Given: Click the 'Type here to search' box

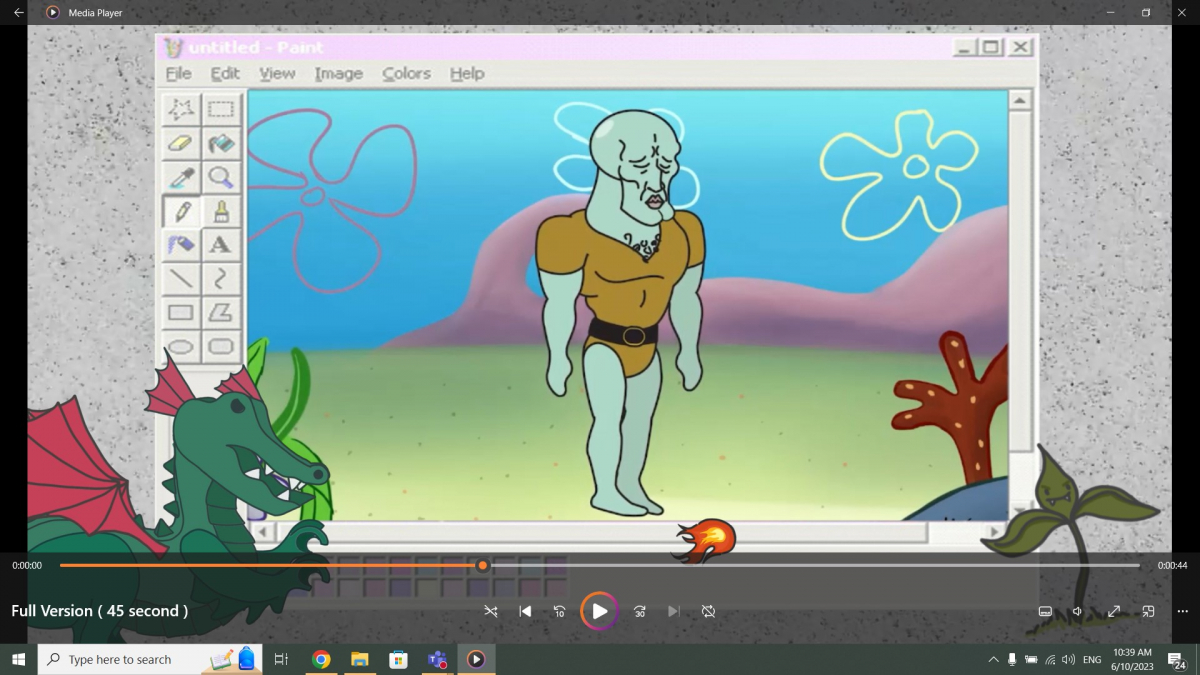Looking at the screenshot, I should click(150, 659).
